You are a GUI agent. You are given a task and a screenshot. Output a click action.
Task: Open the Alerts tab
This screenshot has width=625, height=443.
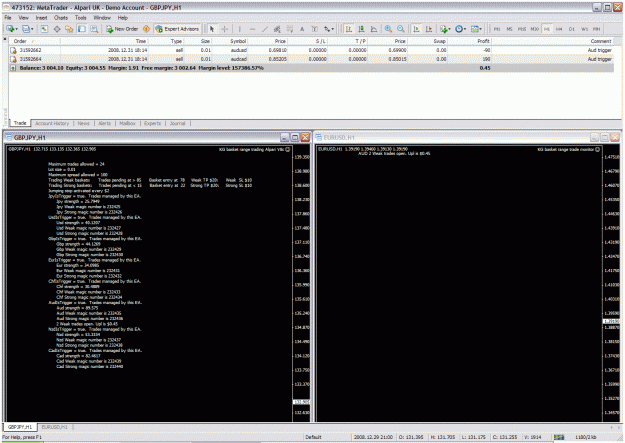(x=104, y=123)
